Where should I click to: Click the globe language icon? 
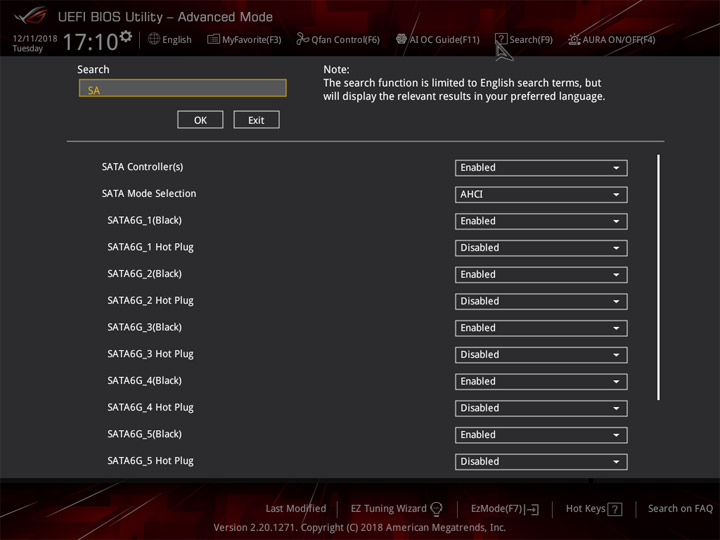pyautogui.click(x=154, y=39)
